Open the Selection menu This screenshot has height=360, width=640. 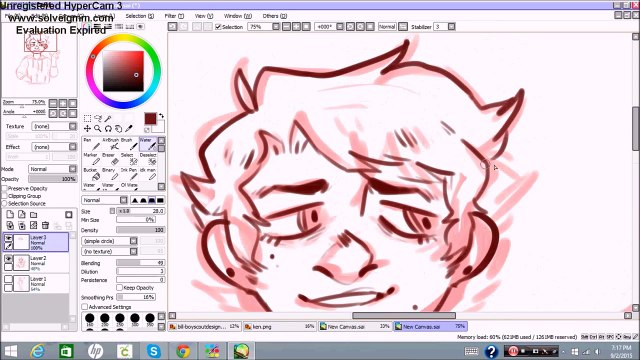tap(140, 16)
